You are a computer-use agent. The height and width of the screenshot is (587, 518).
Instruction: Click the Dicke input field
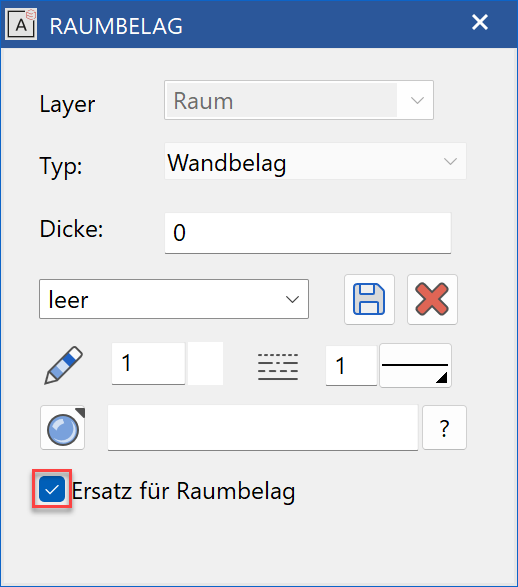[x=308, y=233]
